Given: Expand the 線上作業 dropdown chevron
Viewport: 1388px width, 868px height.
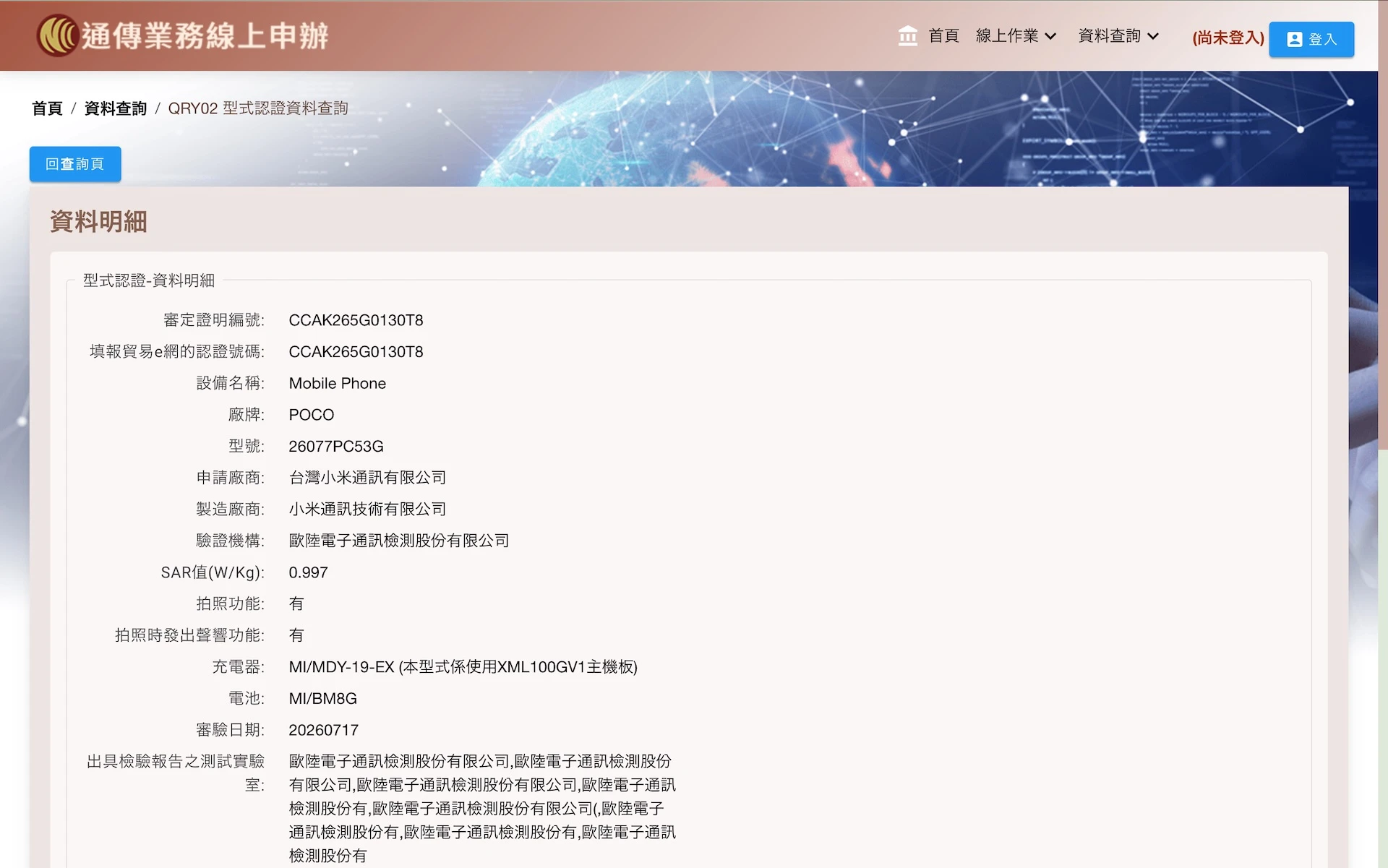Looking at the screenshot, I should click(x=1050, y=36).
